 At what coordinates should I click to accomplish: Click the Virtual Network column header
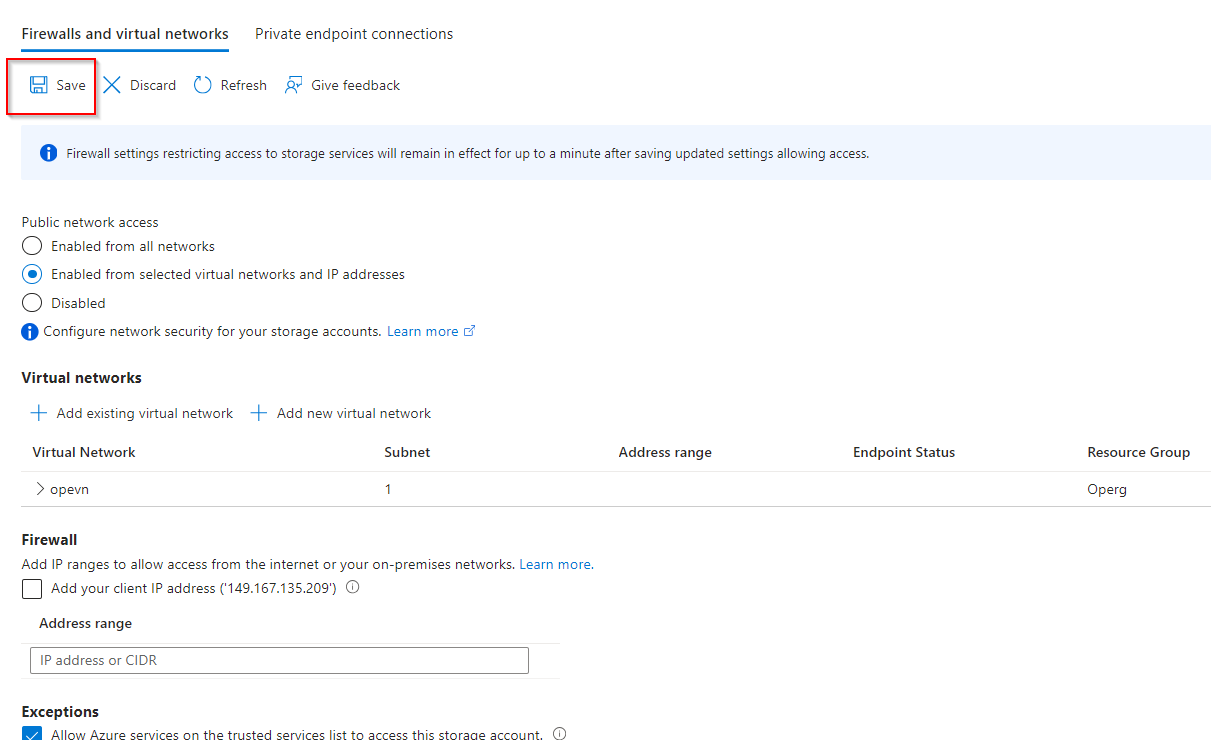coord(84,452)
